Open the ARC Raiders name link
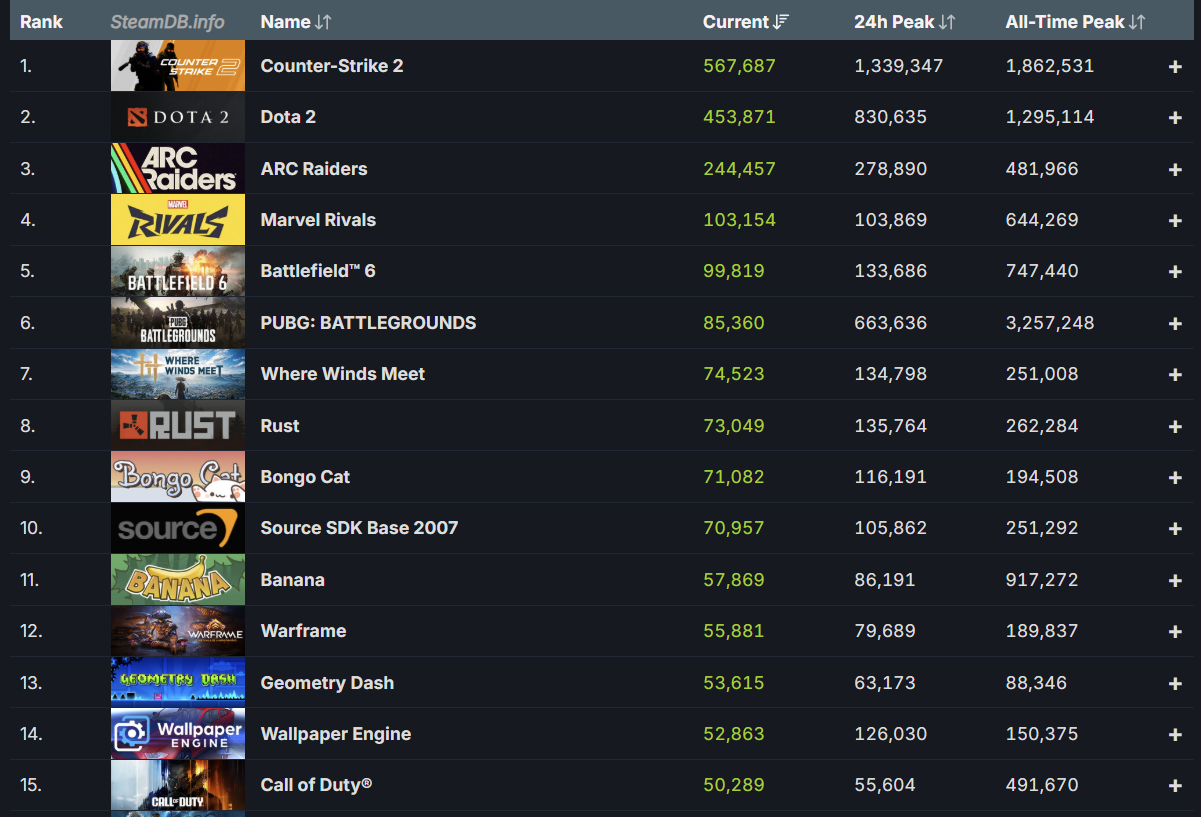1201x817 pixels. 314,169
